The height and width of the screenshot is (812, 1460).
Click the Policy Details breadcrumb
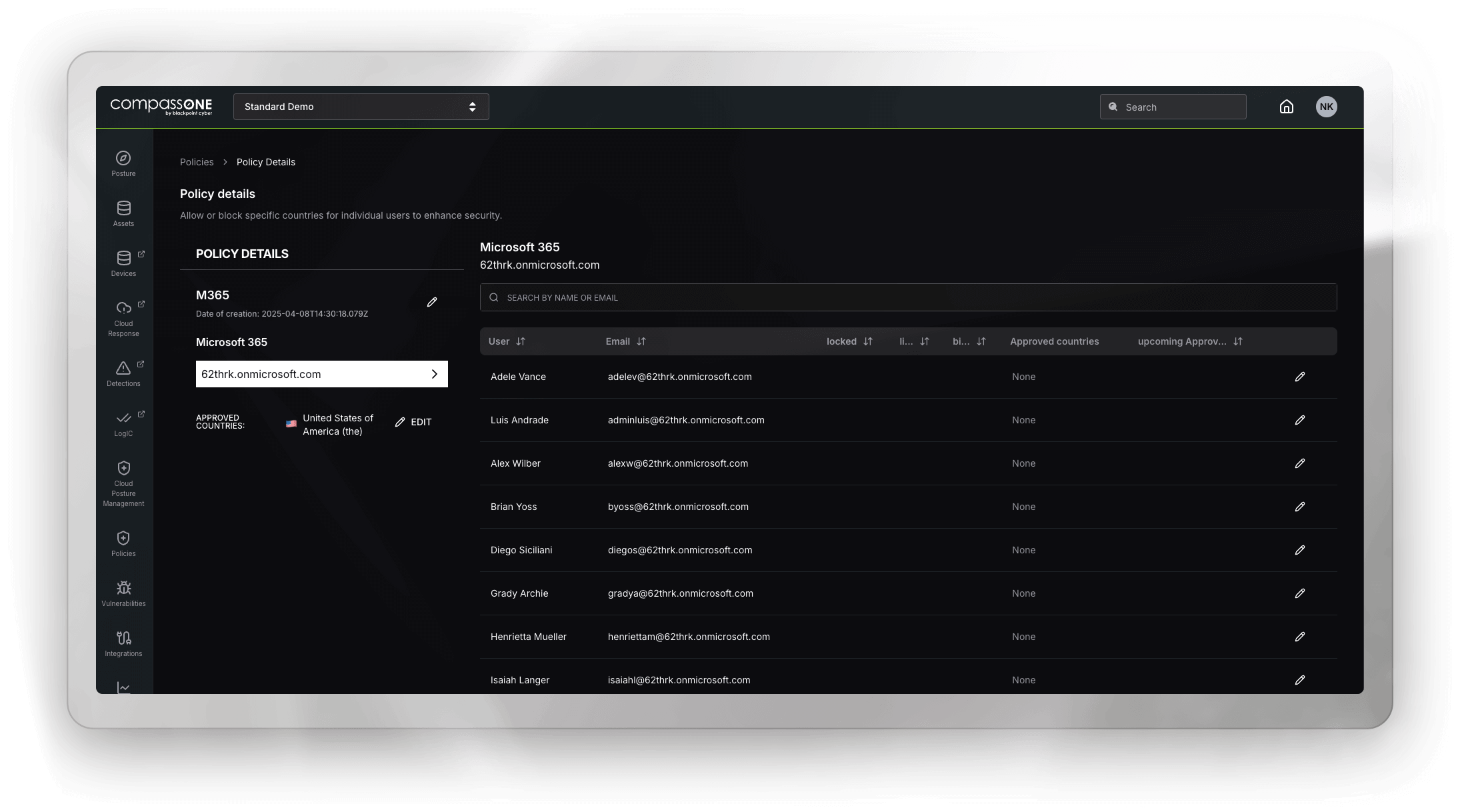point(266,162)
